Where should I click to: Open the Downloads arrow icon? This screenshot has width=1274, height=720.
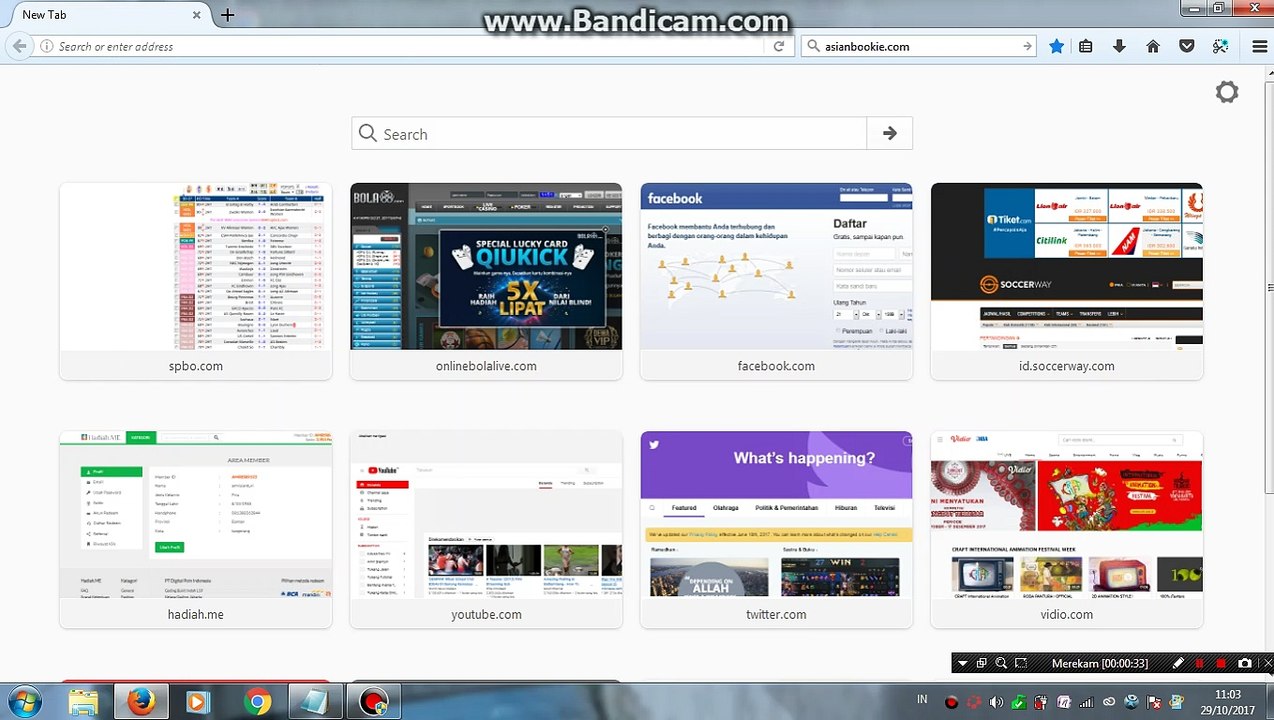(x=1119, y=46)
